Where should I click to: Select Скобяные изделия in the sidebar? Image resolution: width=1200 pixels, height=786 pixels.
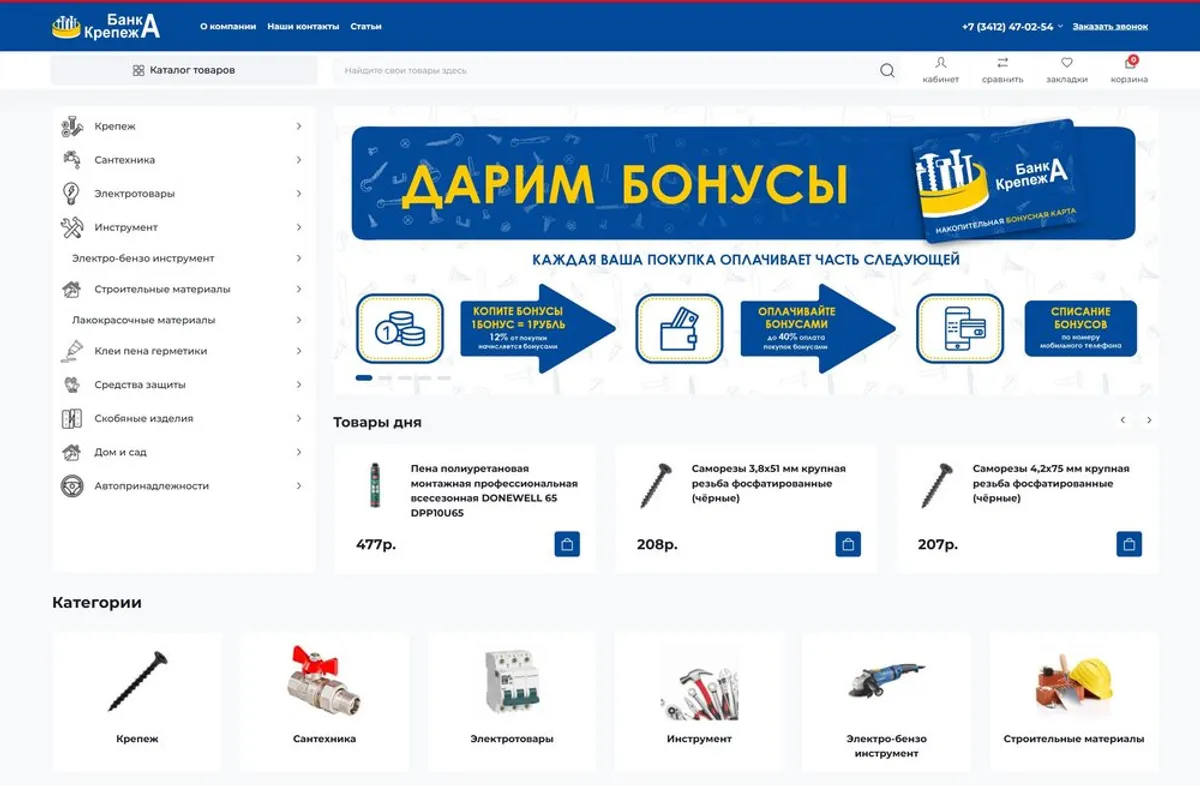[144, 418]
